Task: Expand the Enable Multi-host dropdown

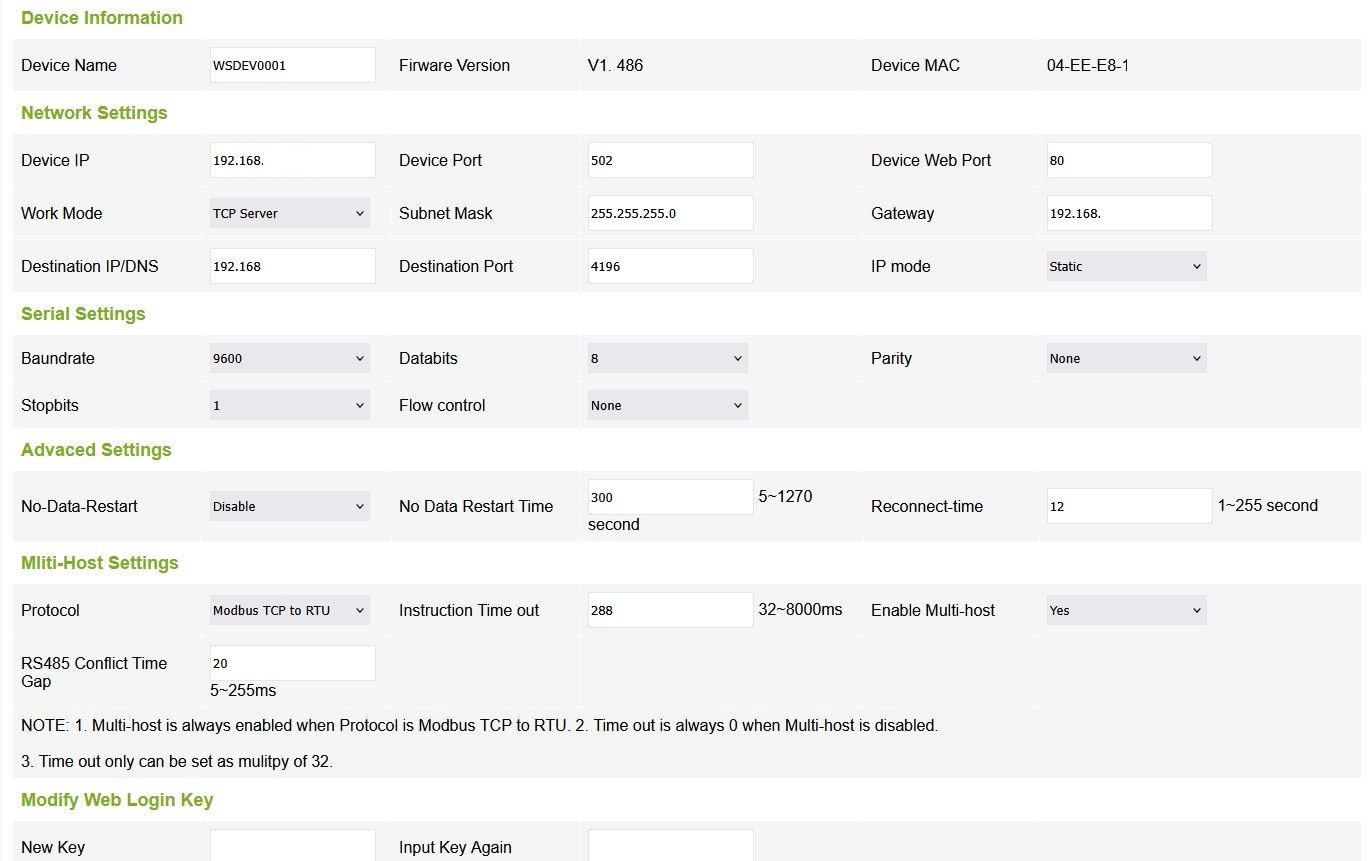Action: pyautogui.click(x=1125, y=610)
